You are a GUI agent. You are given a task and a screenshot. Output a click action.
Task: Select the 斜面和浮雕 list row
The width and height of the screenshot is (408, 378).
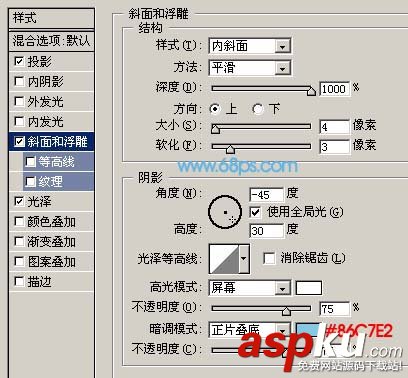point(52,141)
